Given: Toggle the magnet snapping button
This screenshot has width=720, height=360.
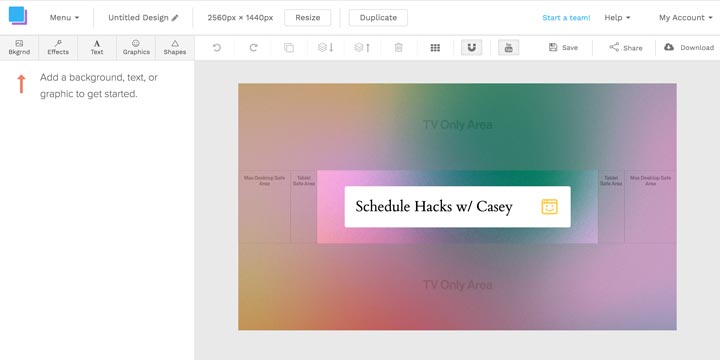Looking at the screenshot, I should coord(472,47).
